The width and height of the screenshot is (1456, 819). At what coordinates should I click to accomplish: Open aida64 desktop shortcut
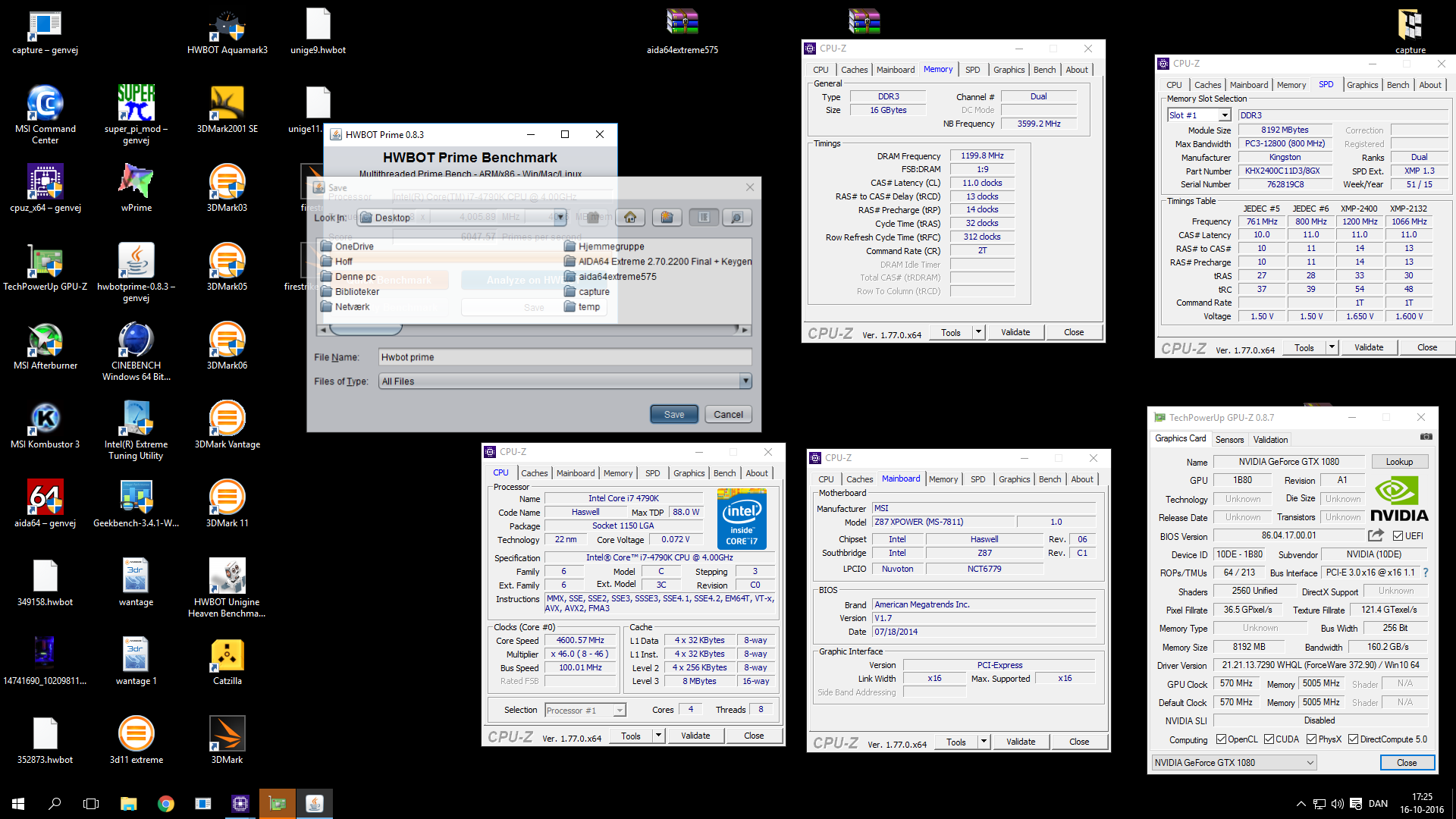pos(45,504)
